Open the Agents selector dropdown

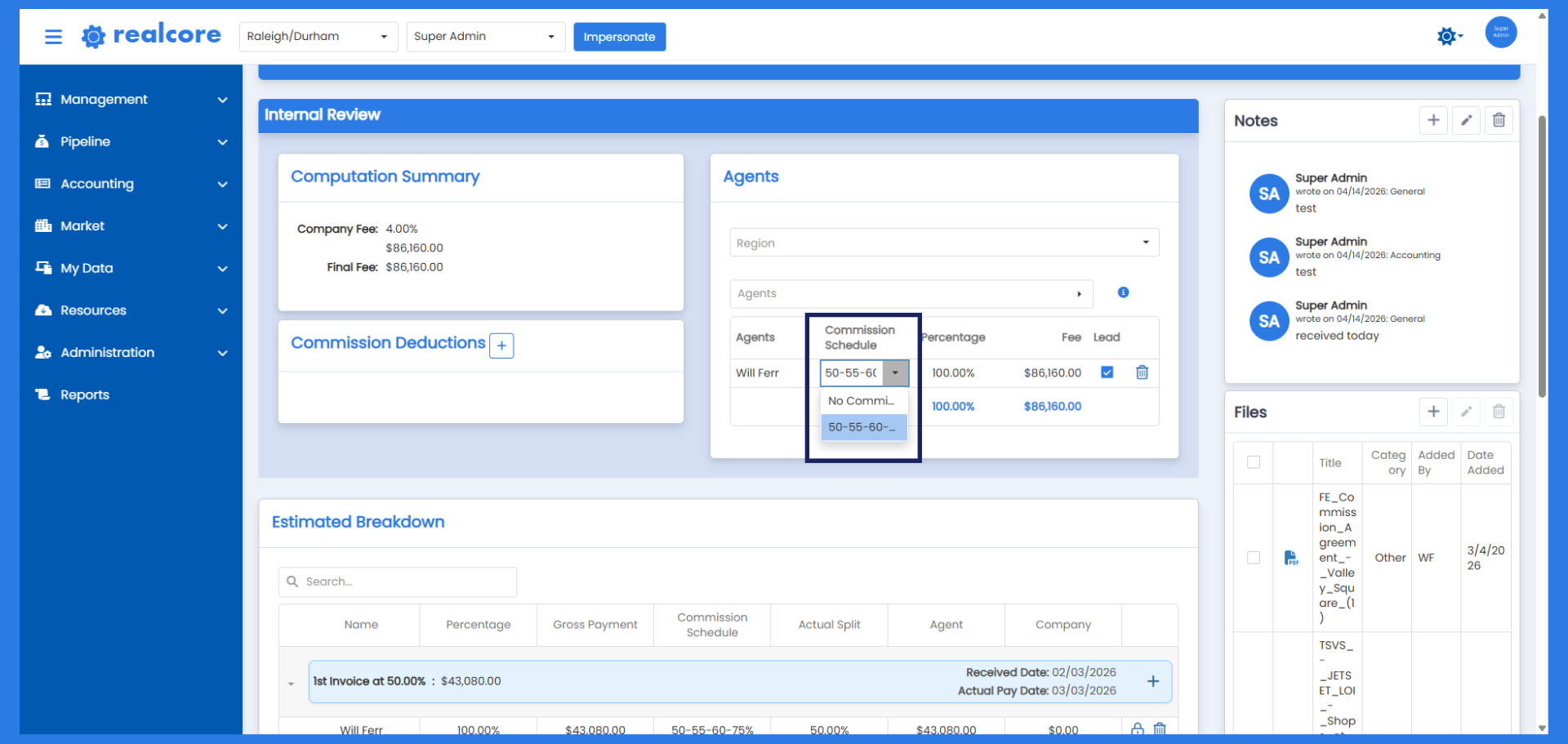(x=911, y=293)
